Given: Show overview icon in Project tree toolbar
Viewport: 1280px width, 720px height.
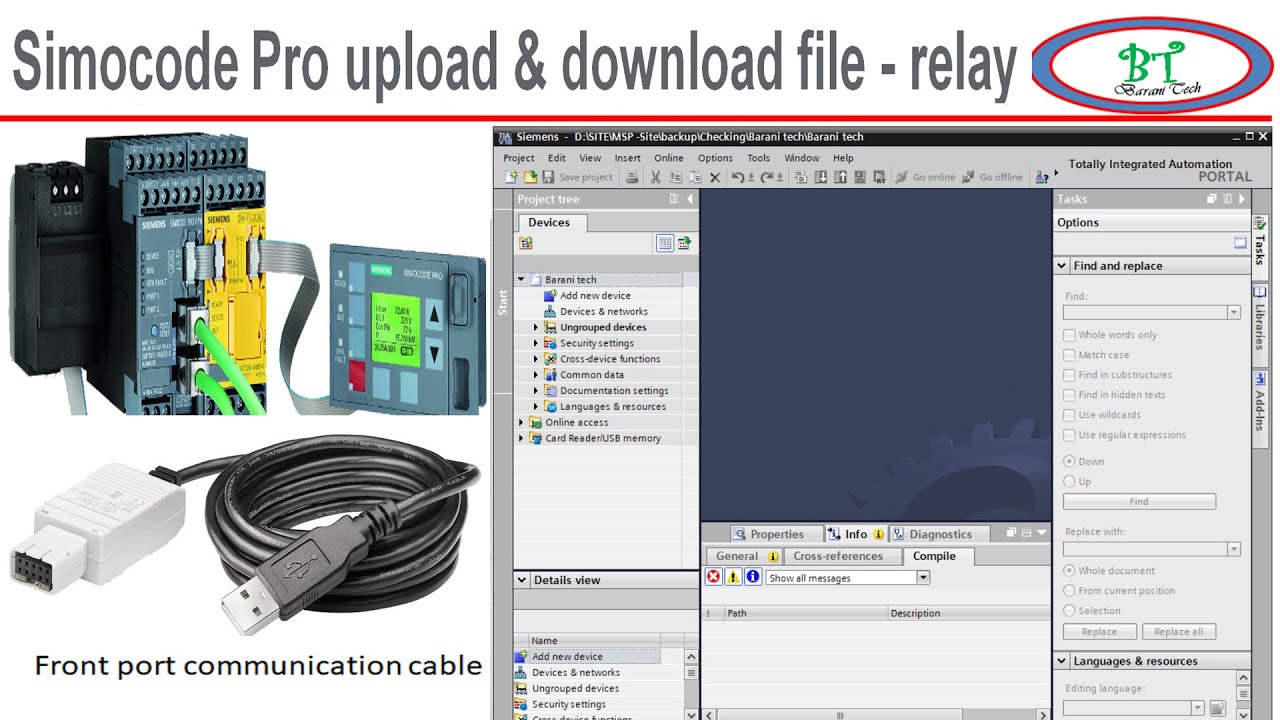Looking at the screenshot, I should click(x=665, y=243).
